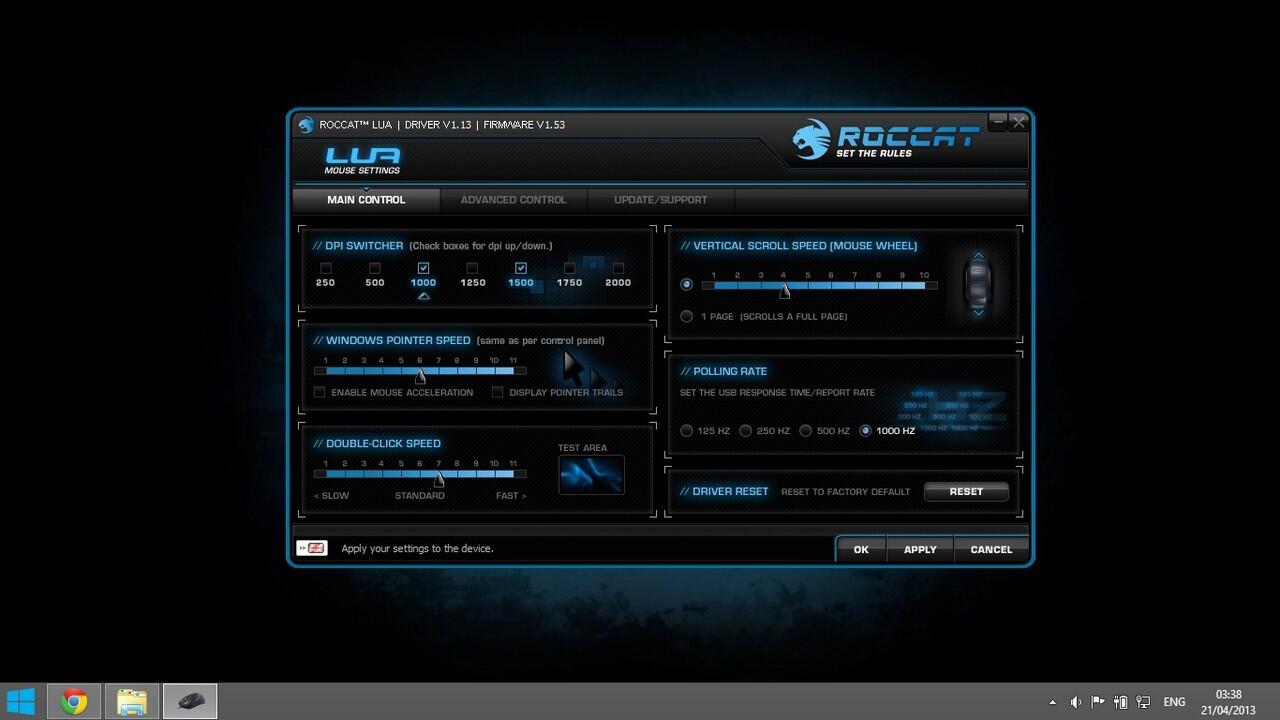This screenshot has height=720, width=1280.
Task: Switch to Main Control tab
Action: coord(366,200)
